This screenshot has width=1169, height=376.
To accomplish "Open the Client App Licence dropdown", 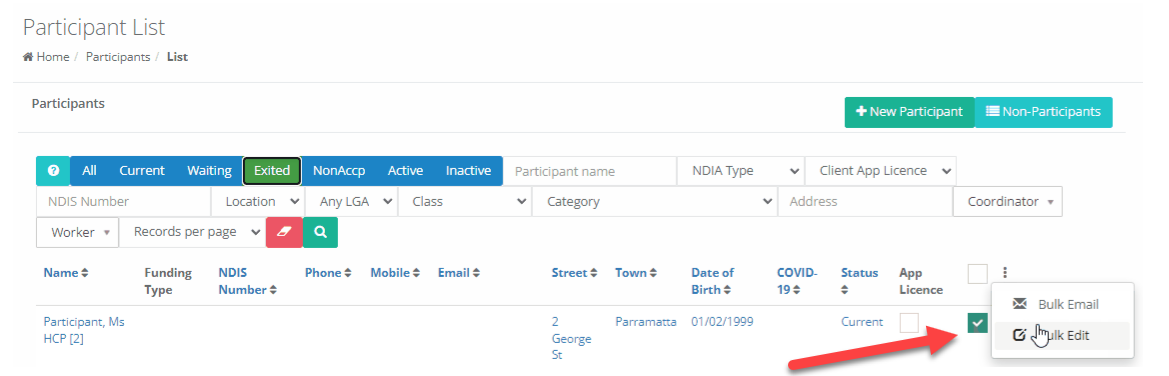I will click(x=880, y=171).
